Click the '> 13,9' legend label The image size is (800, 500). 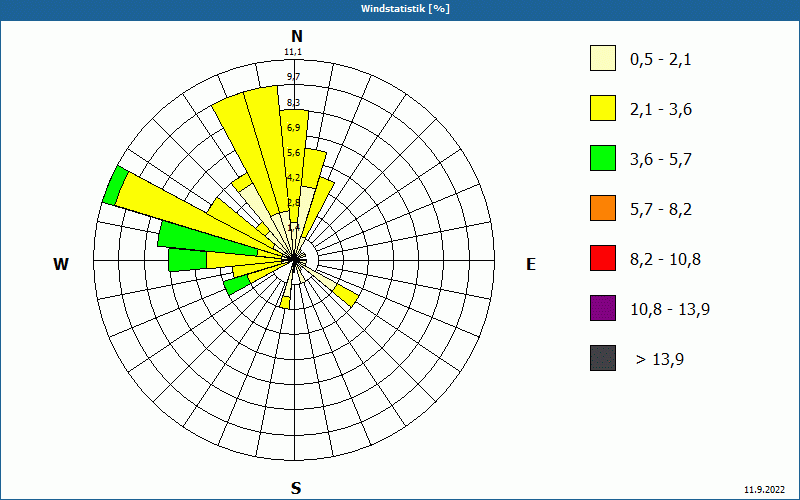[660, 359]
